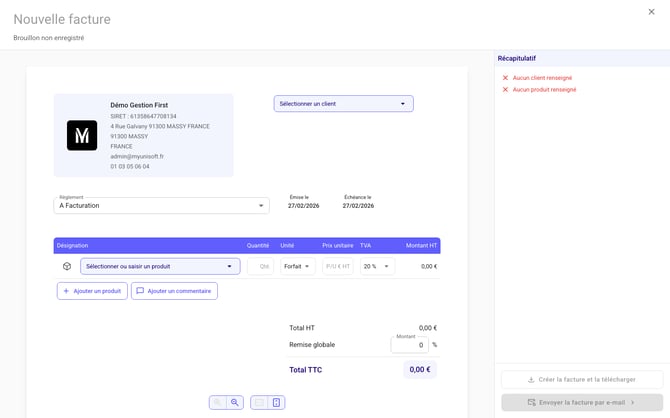Screen dimensions: 670x418
Task: Open the Sélectionner un client dropdown
Action: point(343,103)
